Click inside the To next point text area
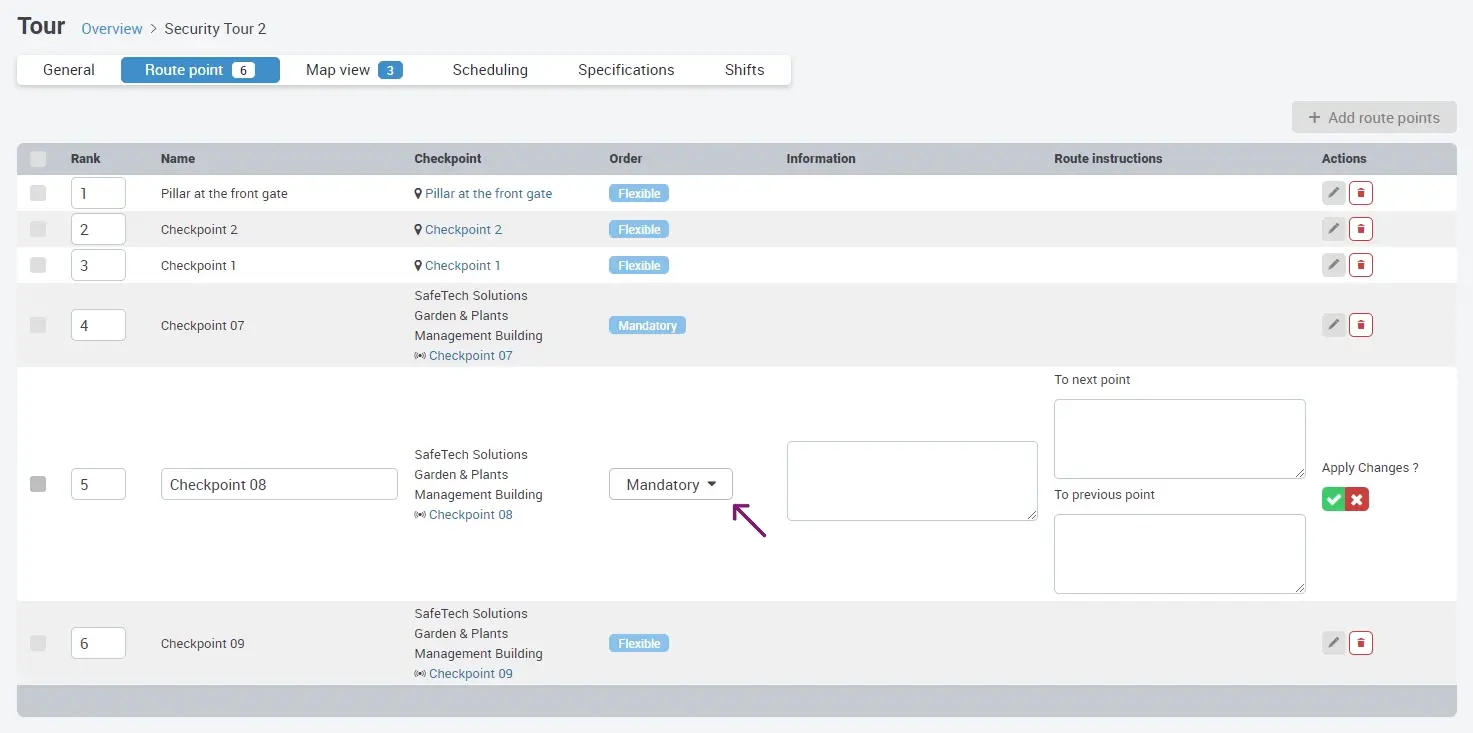Viewport: 1473px width, 733px height. 1178,438
